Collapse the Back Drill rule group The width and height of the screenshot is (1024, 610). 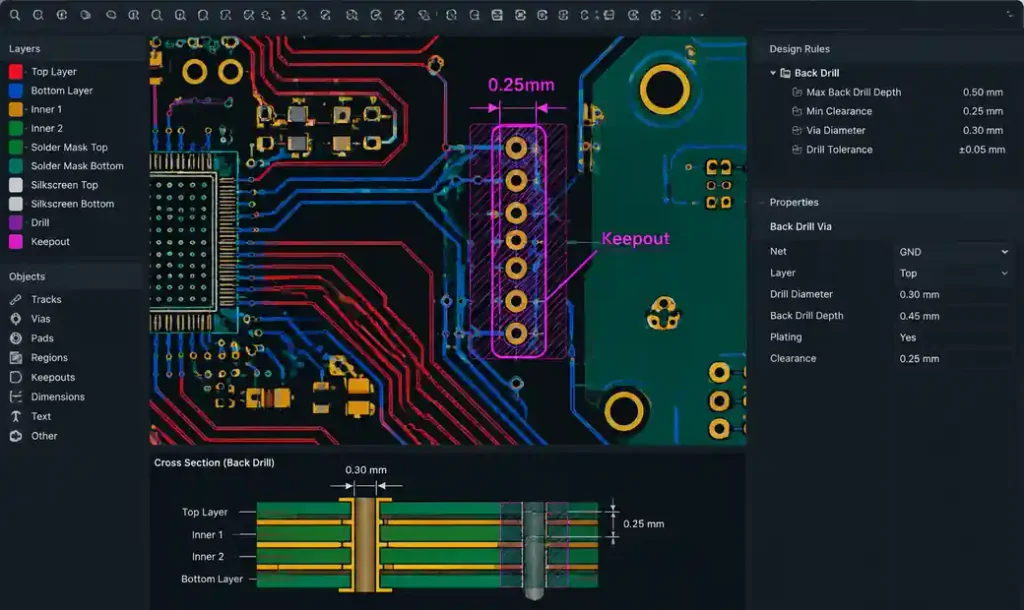[x=773, y=73]
